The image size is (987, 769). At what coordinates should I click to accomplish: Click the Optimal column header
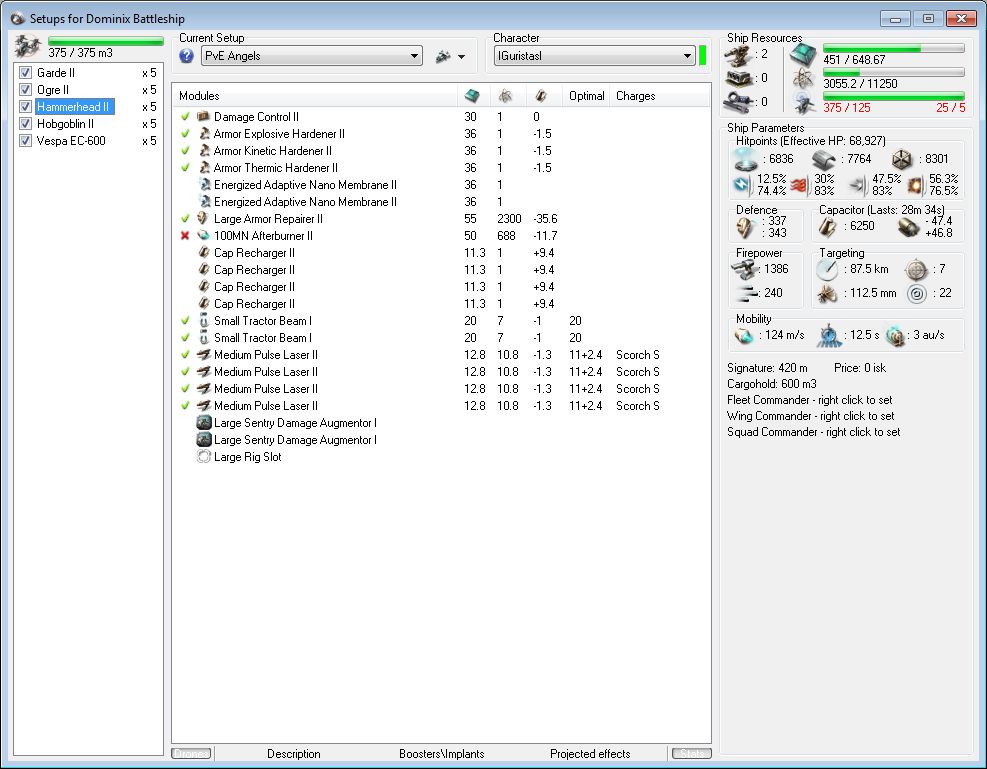pos(586,96)
